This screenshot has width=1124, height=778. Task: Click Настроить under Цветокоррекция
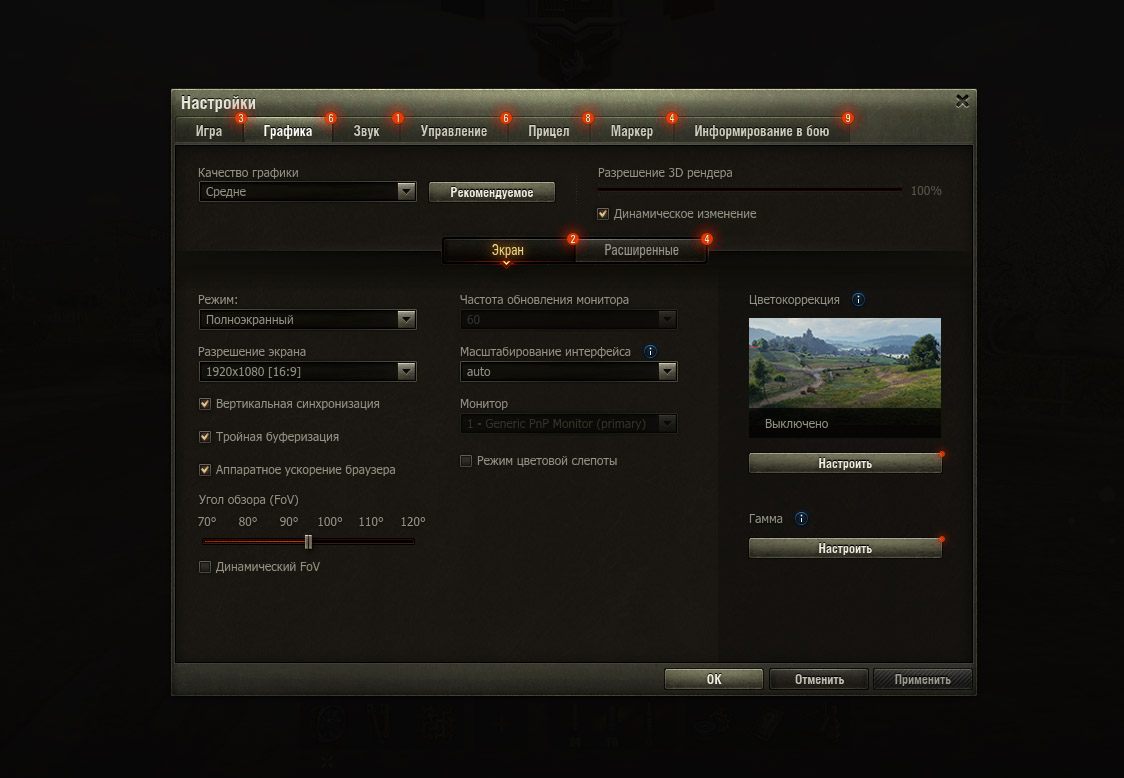pyautogui.click(x=845, y=464)
